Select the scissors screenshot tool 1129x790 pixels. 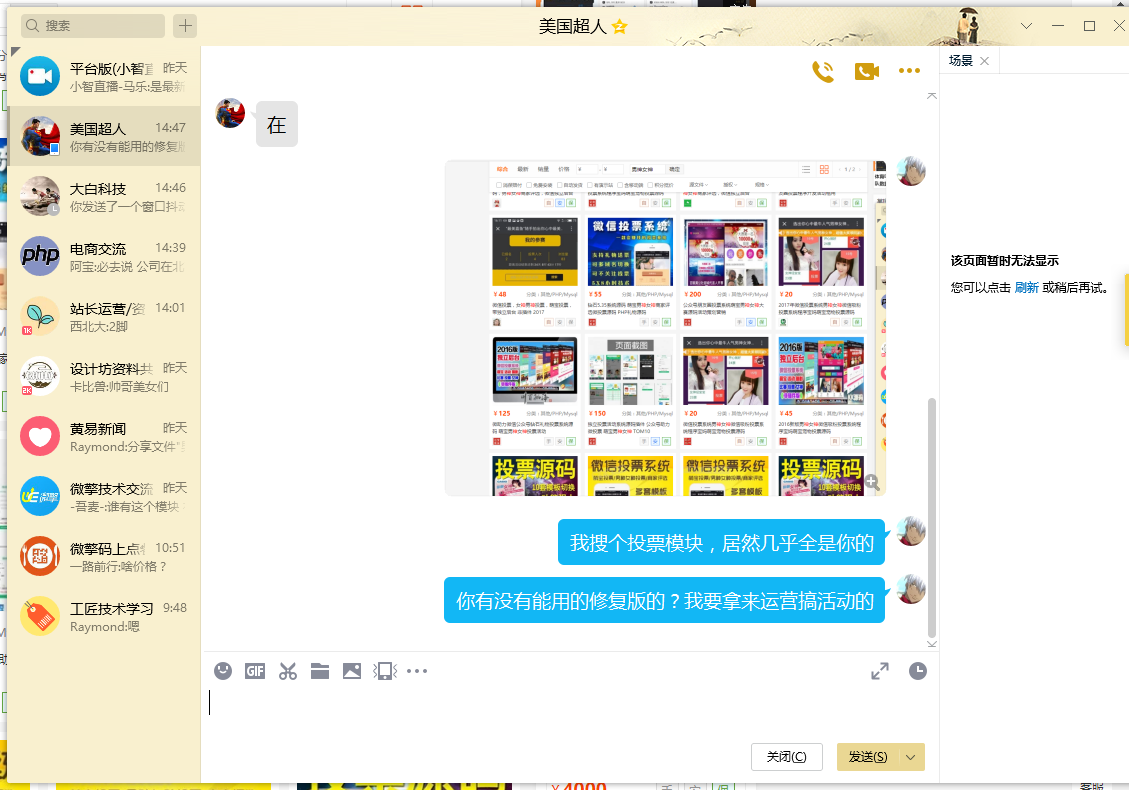(288, 671)
